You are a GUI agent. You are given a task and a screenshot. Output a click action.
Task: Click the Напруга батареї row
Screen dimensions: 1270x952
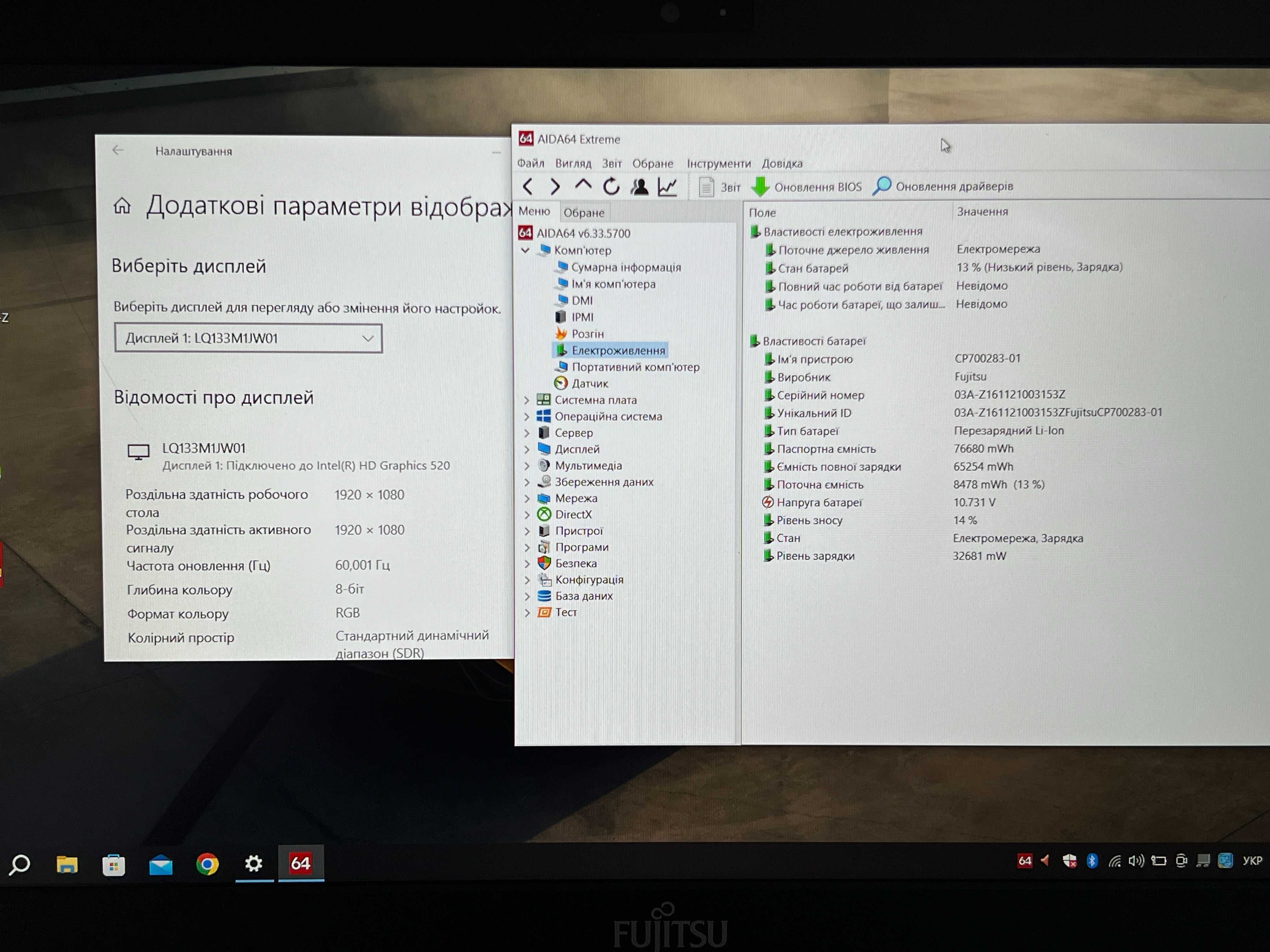(880, 502)
